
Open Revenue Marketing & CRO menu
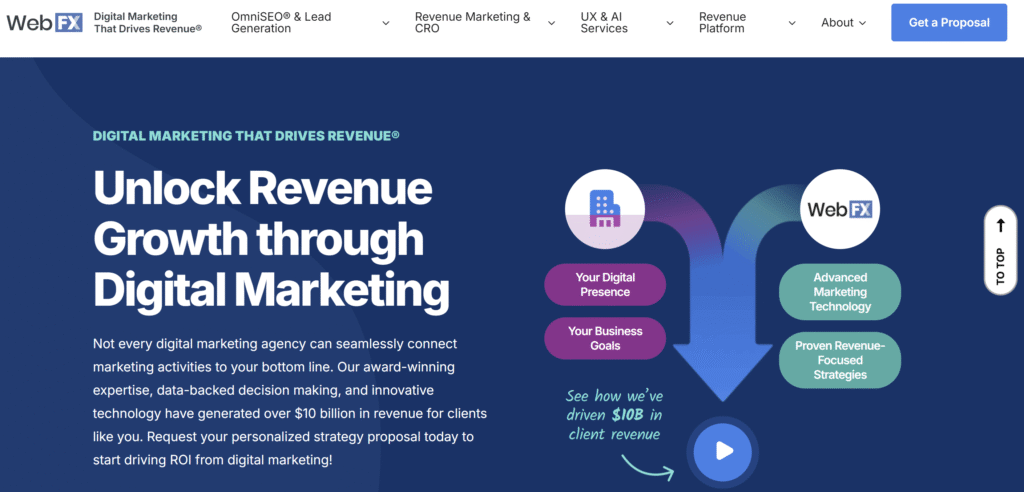[473, 23]
